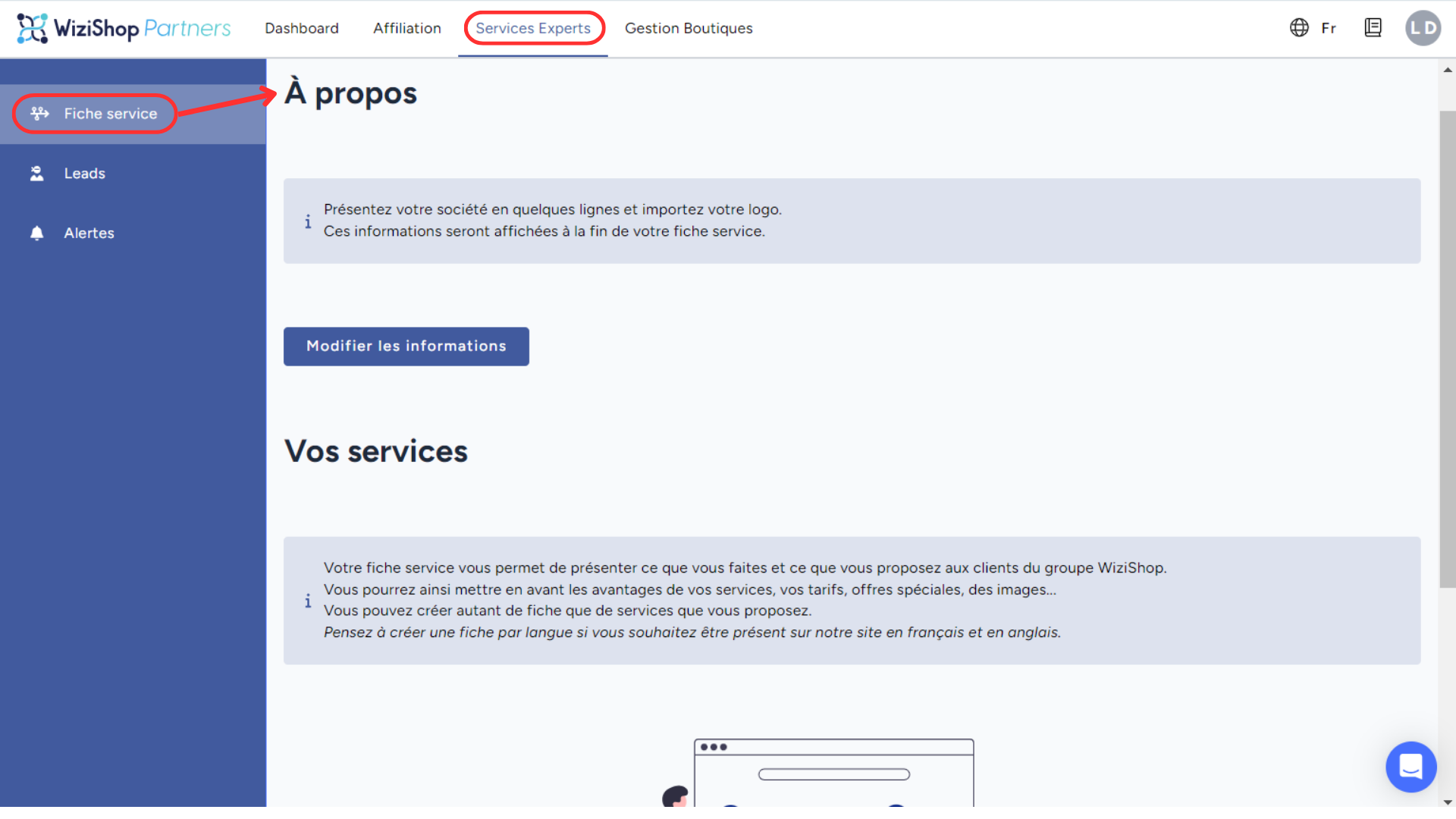Screen dimensions: 1456x819
Task: Click the scrollbar up arrow
Action: [x=1448, y=70]
